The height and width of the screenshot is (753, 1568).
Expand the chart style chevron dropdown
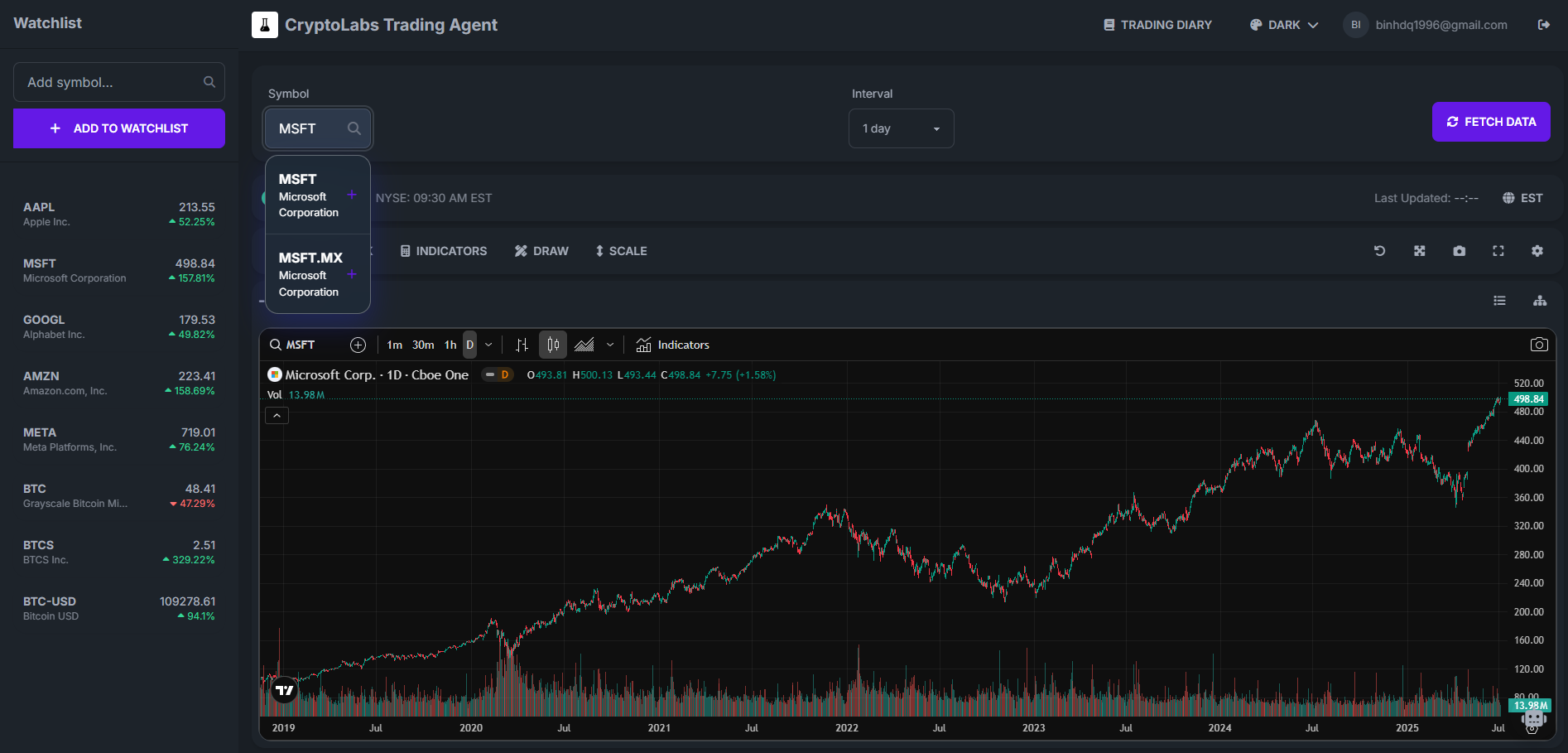click(610, 345)
